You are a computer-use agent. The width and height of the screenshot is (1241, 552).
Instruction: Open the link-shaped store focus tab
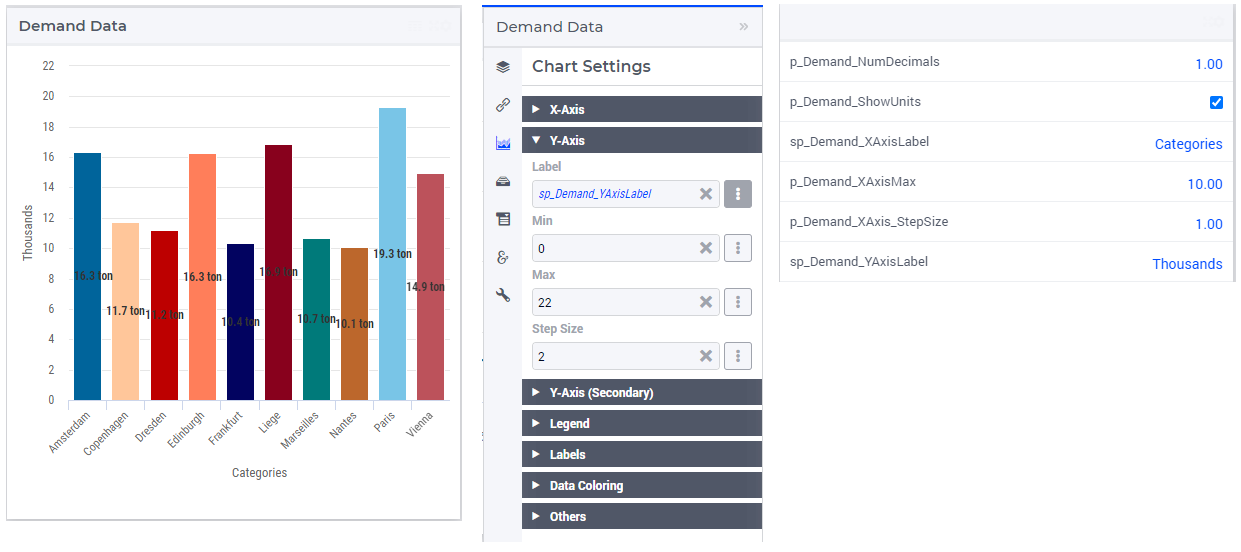coord(502,105)
